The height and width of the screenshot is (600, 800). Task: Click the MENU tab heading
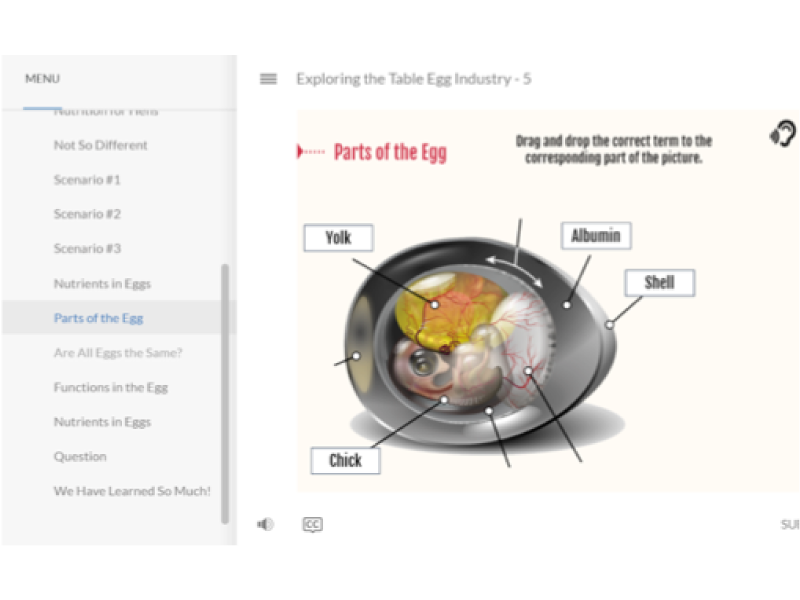pyautogui.click(x=42, y=79)
